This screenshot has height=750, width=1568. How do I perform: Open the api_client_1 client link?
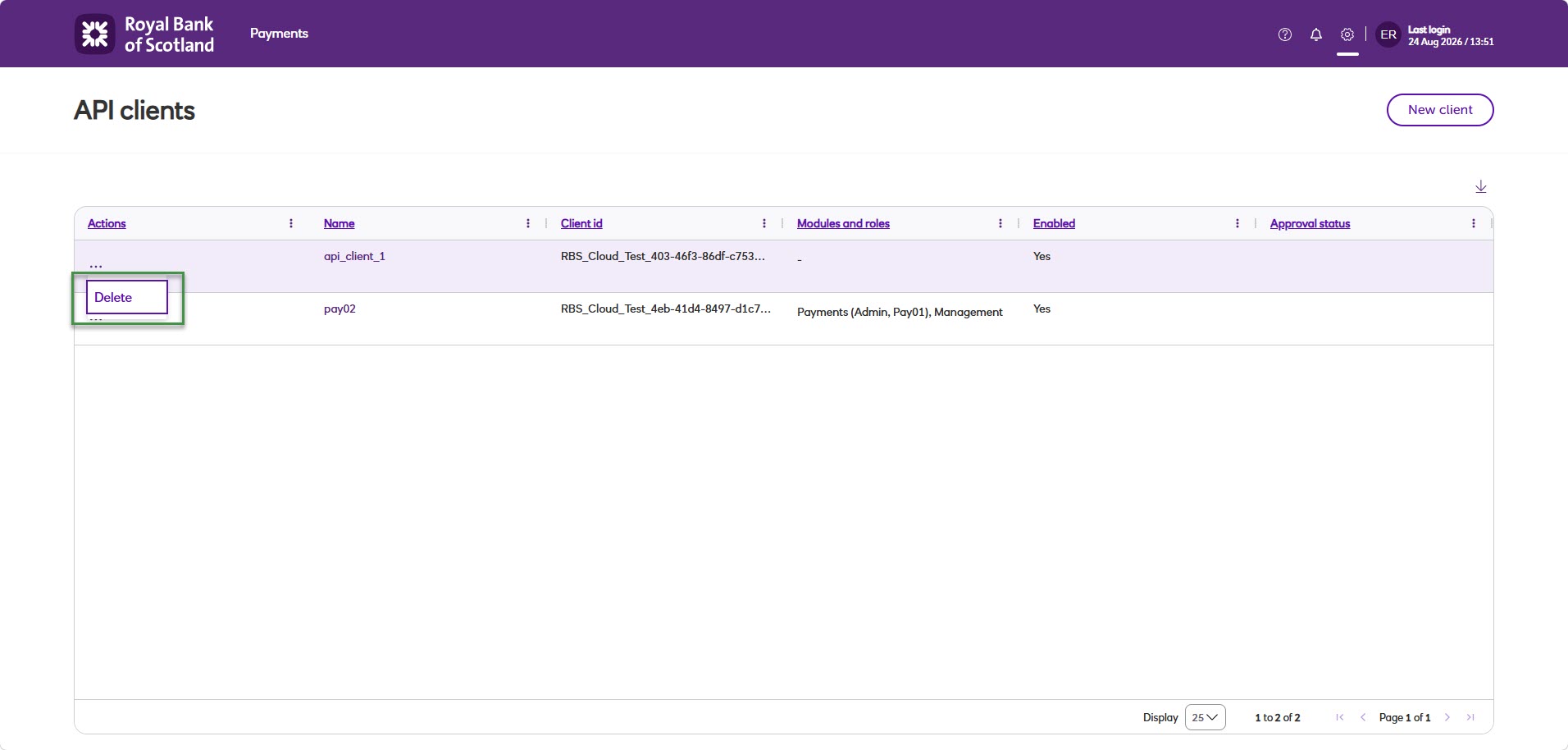[x=354, y=256]
